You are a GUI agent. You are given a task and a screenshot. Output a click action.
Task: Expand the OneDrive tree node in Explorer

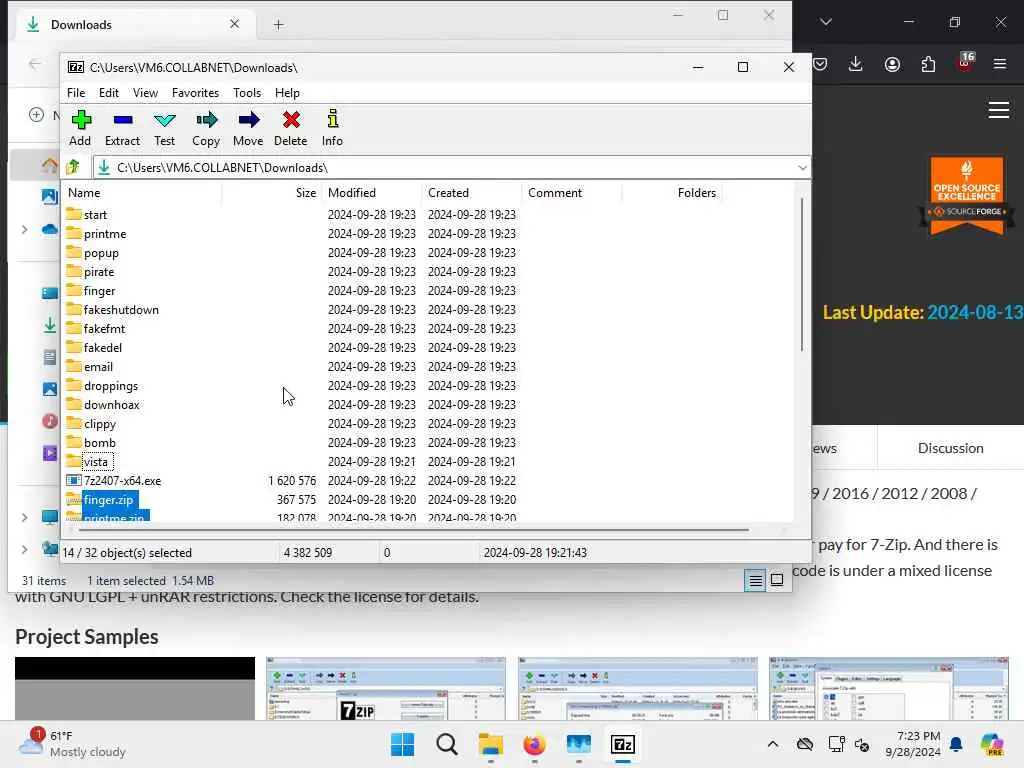(25, 229)
